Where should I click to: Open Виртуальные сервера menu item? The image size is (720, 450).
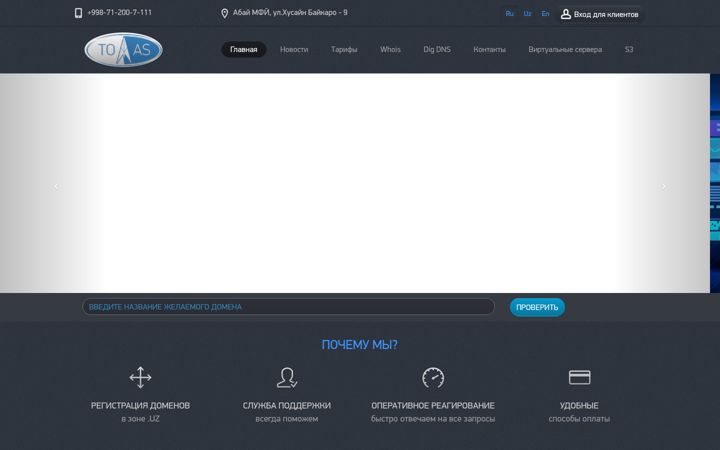pos(565,50)
